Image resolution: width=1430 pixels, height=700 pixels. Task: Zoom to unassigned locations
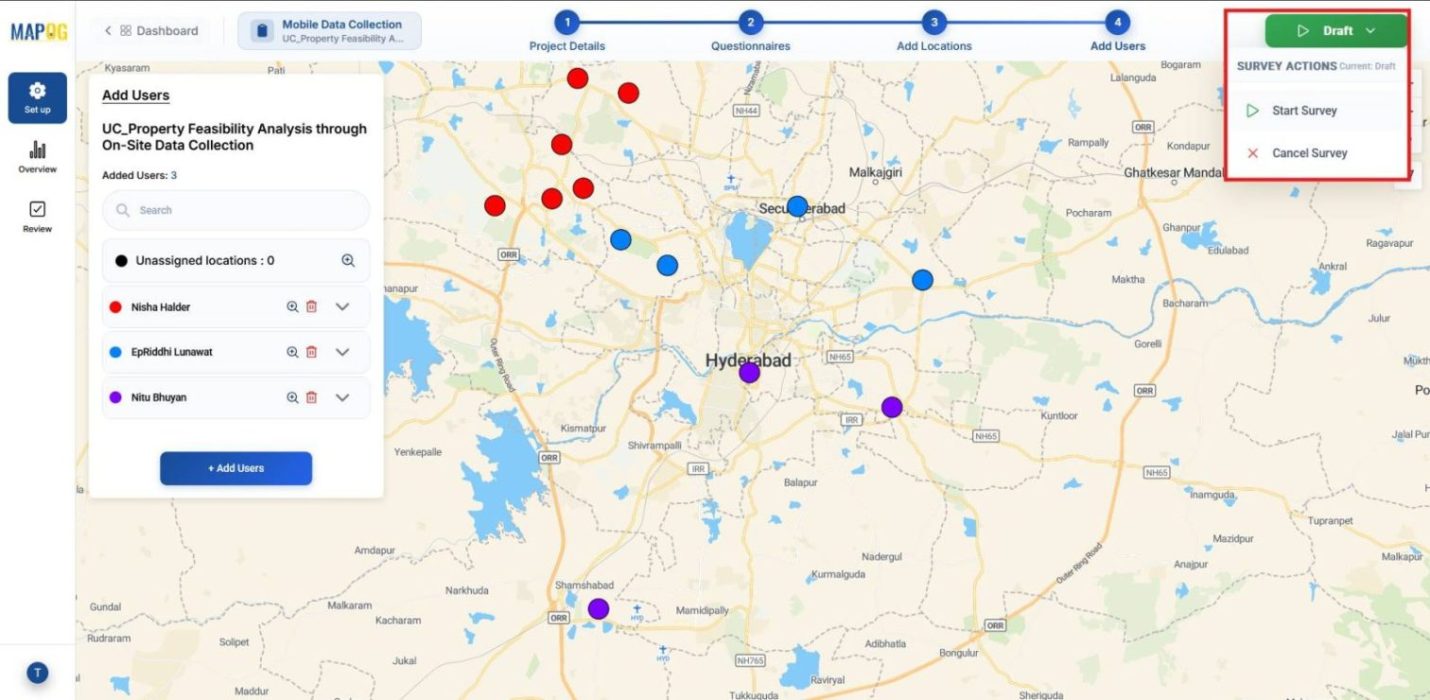pyautogui.click(x=348, y=260)
